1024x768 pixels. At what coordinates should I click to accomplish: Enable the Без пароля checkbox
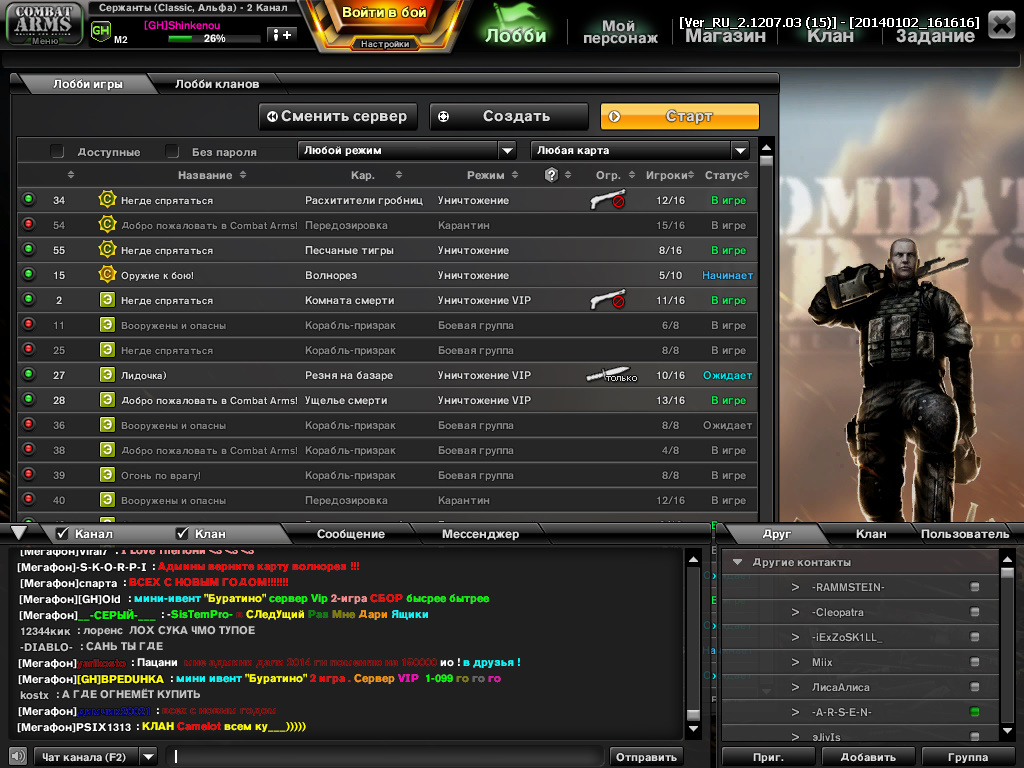[172, 152]
